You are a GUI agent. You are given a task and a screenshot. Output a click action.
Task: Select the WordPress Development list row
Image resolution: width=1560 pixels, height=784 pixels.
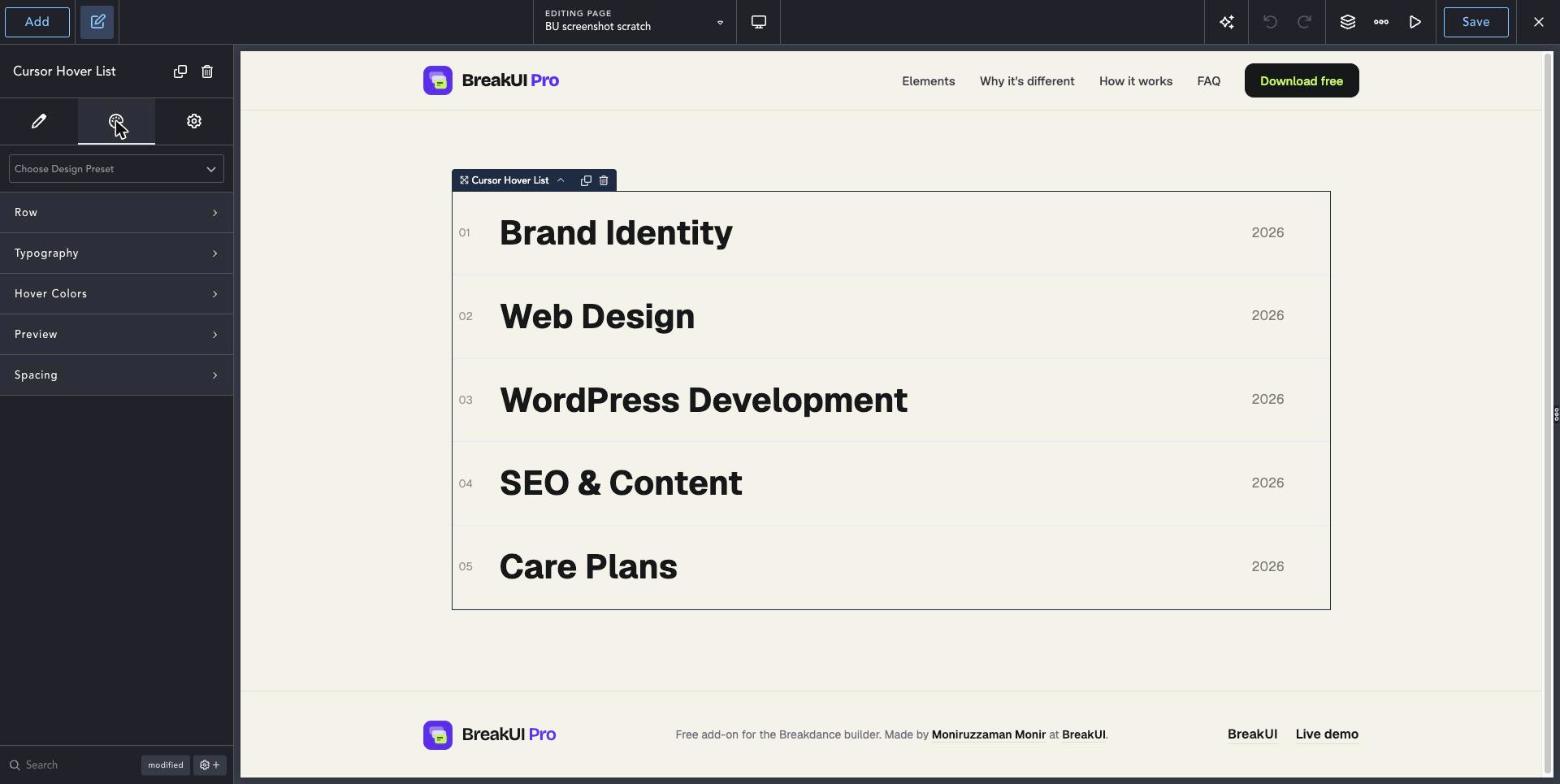tap(891, 400)
